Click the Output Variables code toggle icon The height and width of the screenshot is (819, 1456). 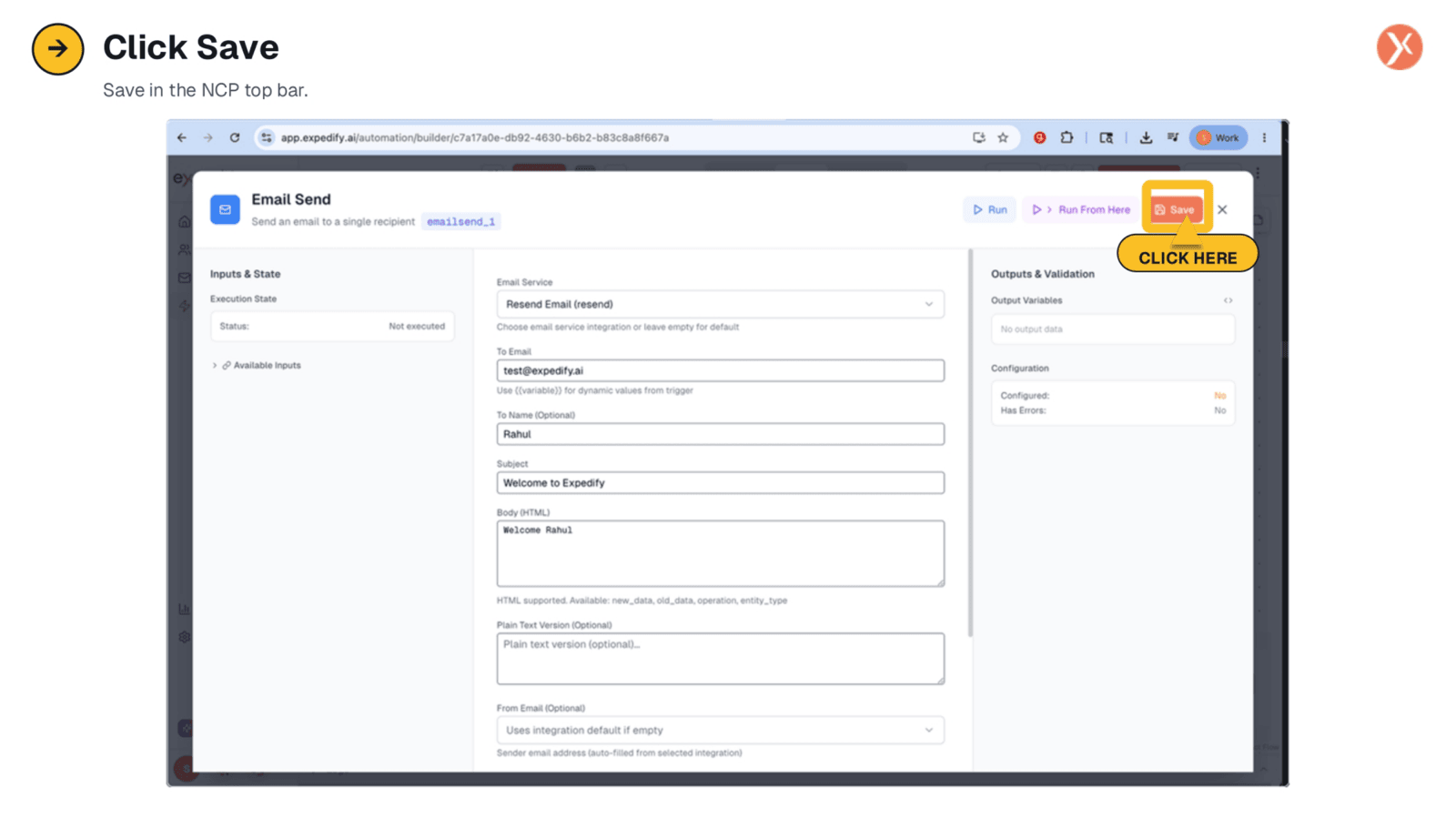tap(1228, 300)
